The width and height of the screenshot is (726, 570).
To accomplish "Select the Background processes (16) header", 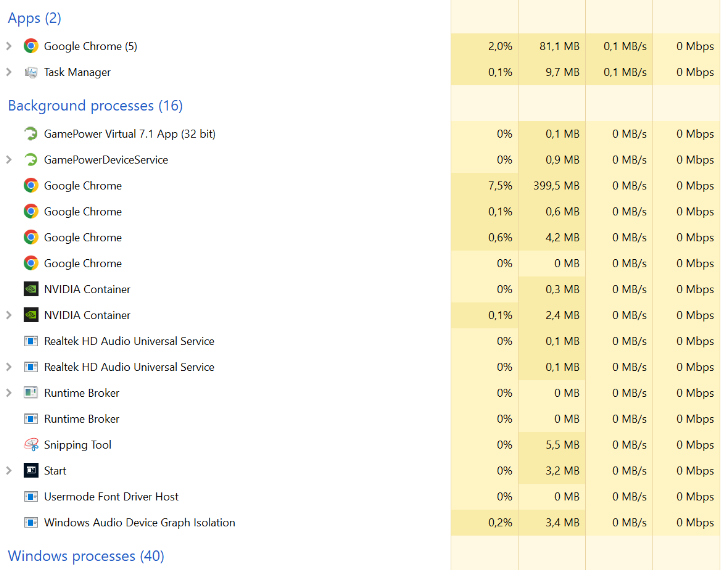I will (x=95, y=106).
